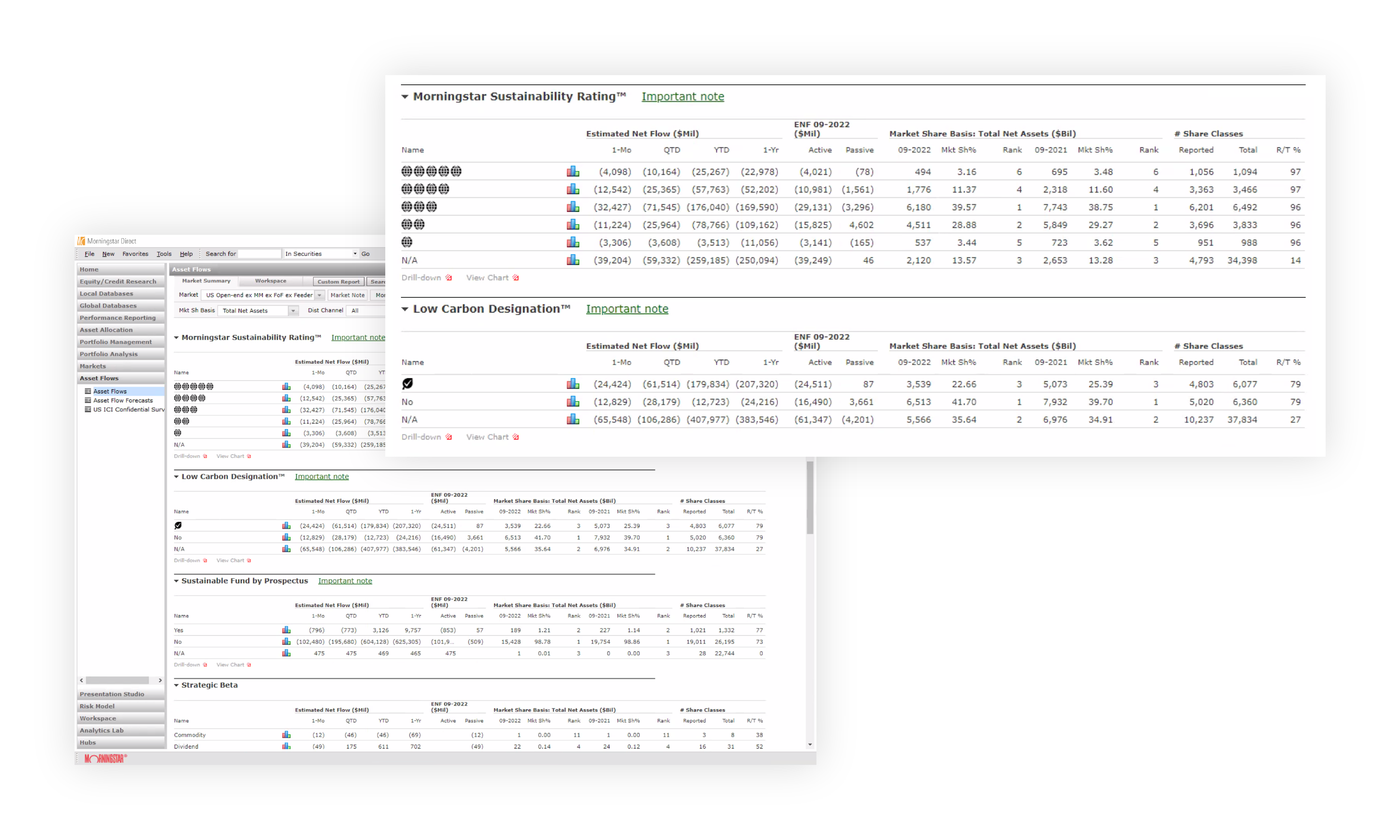Open the Market dropdown arrow
1400x840 pixels.
point(320,295)
